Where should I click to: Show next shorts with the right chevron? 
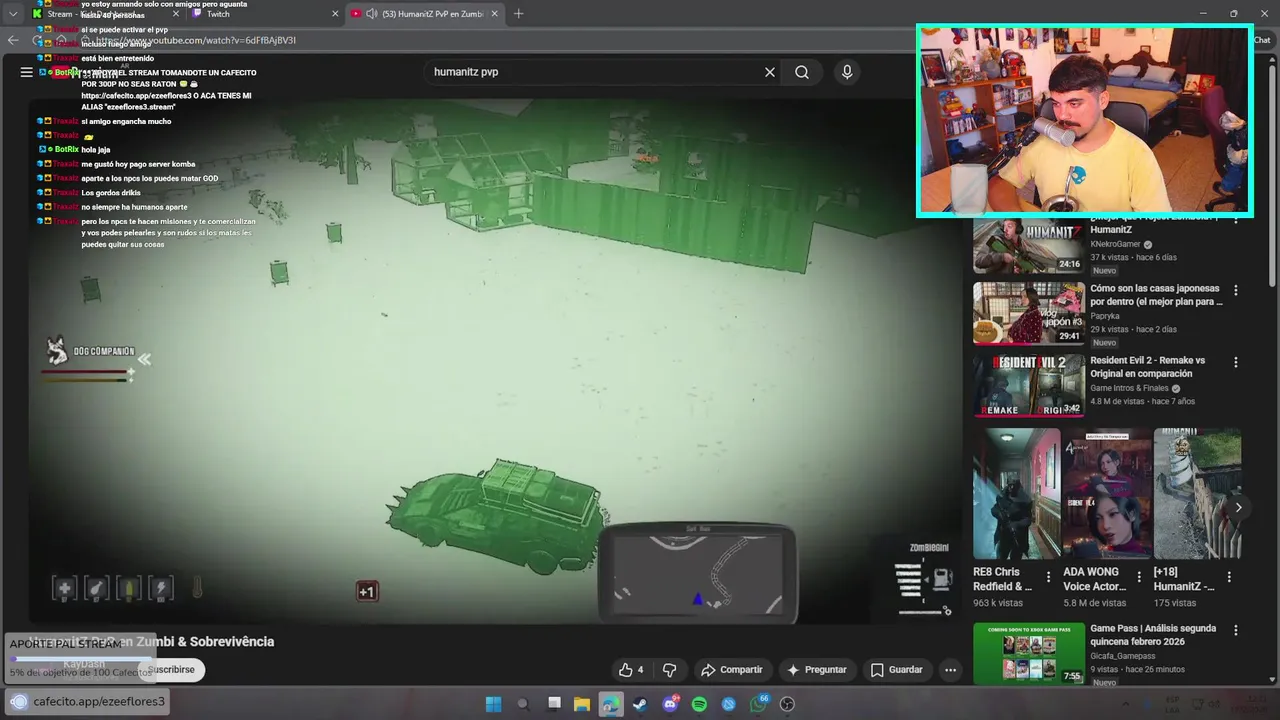(x=1238, y=507)
